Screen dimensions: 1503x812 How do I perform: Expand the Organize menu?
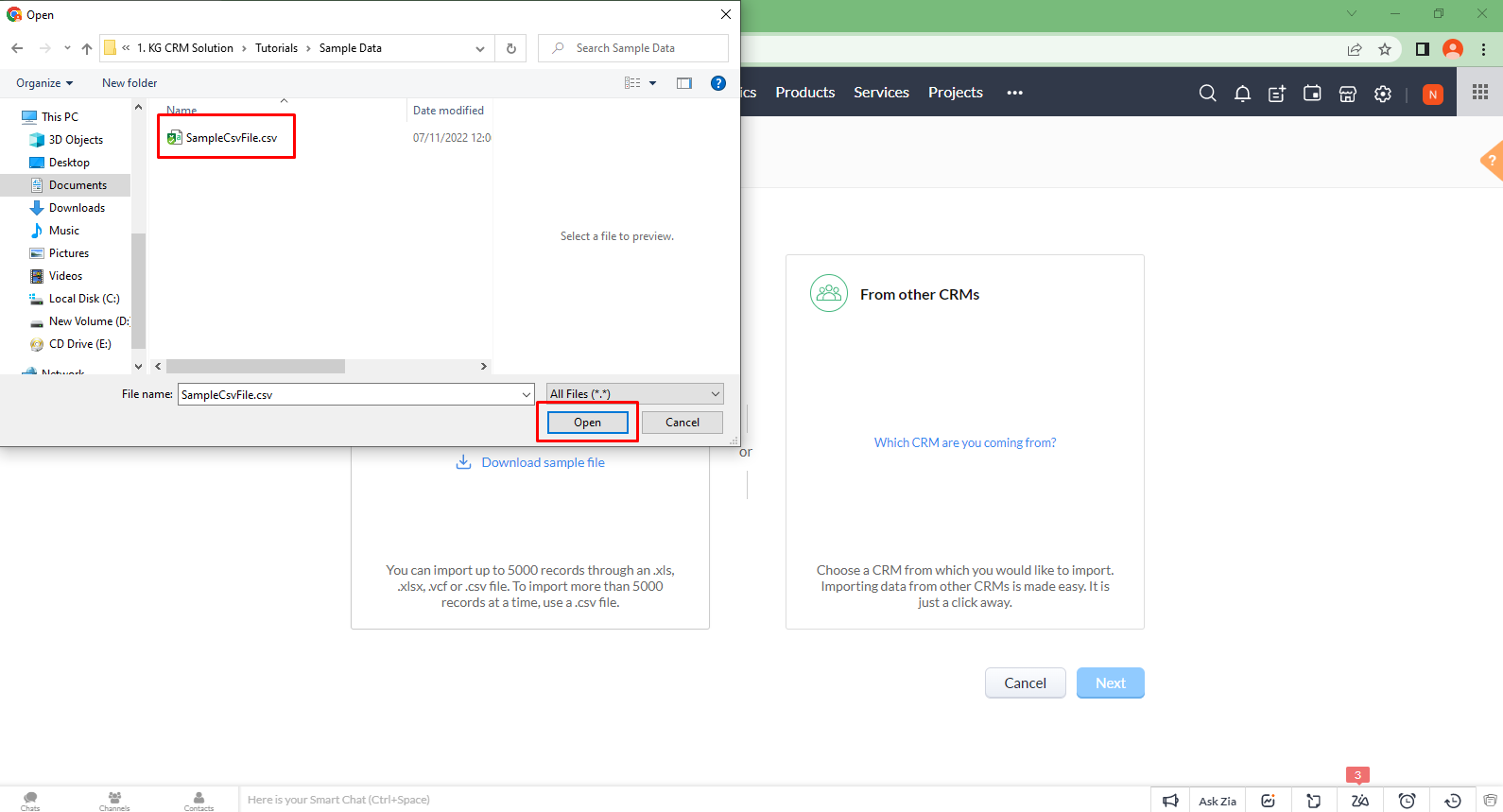pos(44,83)
